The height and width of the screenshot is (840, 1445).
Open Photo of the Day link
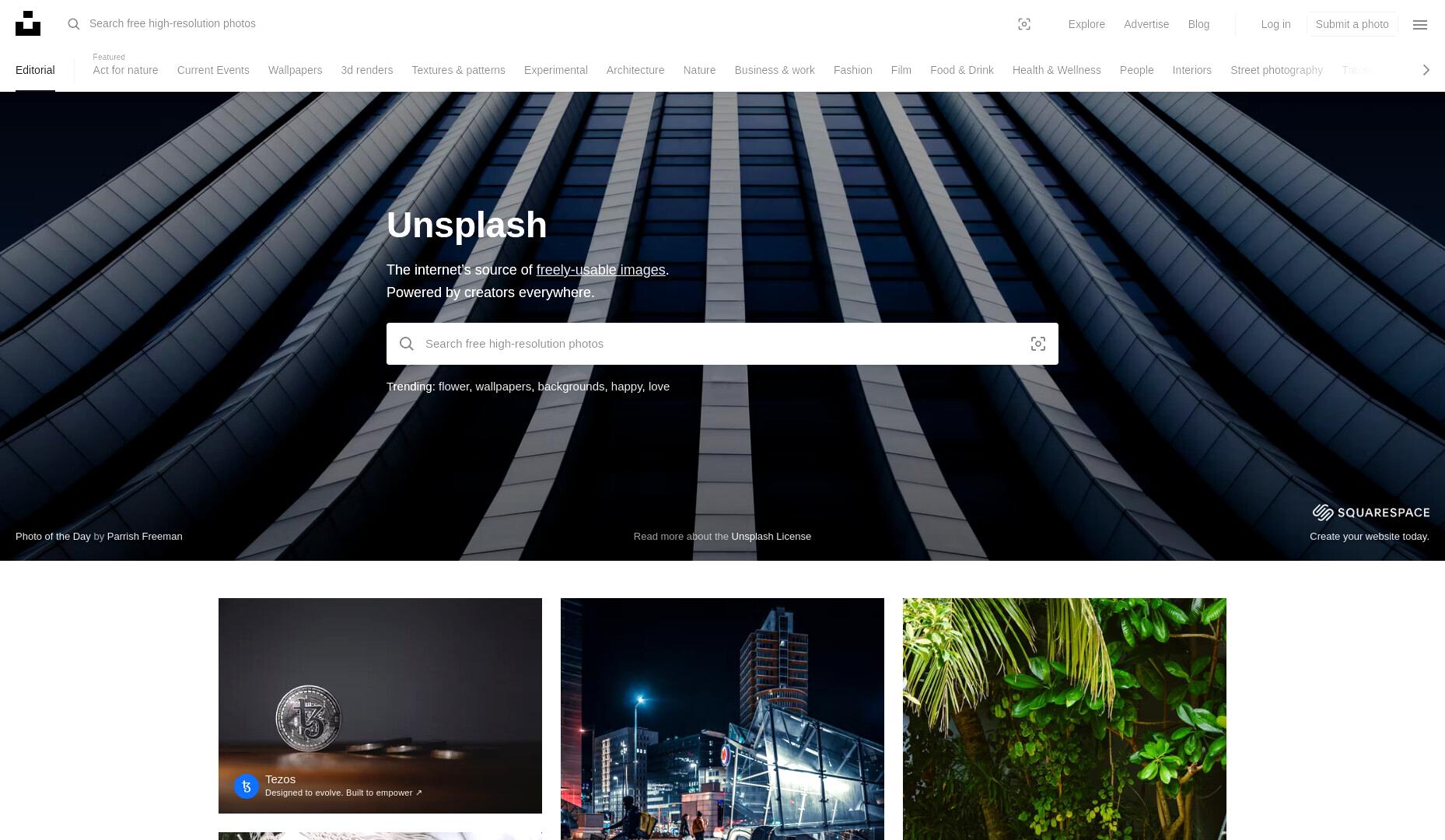click(x=53, y=536)
